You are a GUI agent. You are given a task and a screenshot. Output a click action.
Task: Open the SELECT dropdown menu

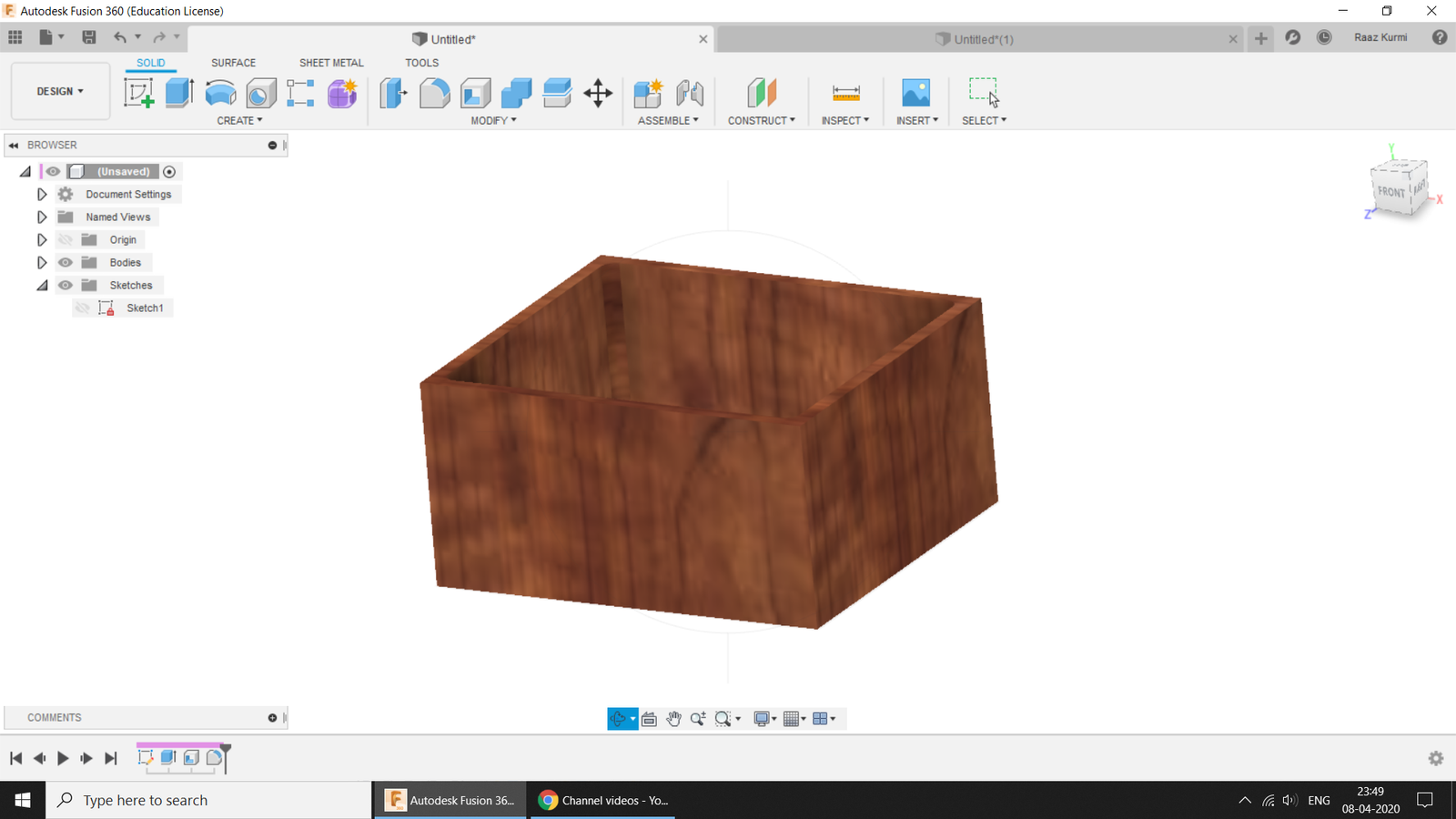[985, 120]
